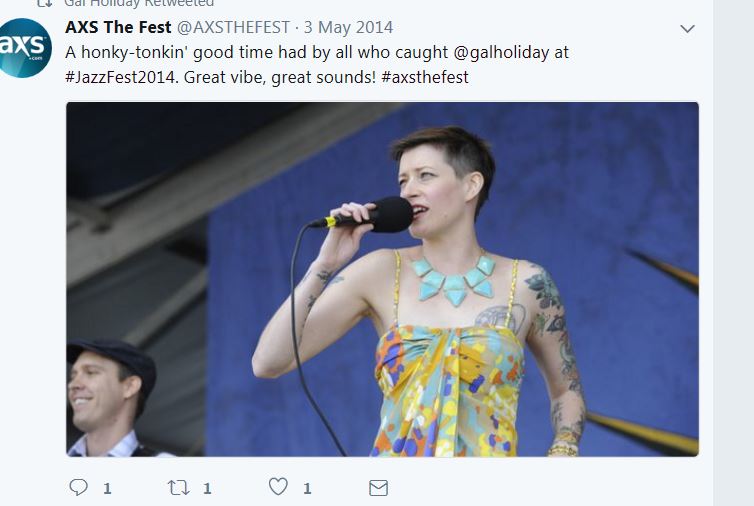Expand the tweet options chevron menu
Viewport: 754px width, 506px height.
tap(687, 29)
